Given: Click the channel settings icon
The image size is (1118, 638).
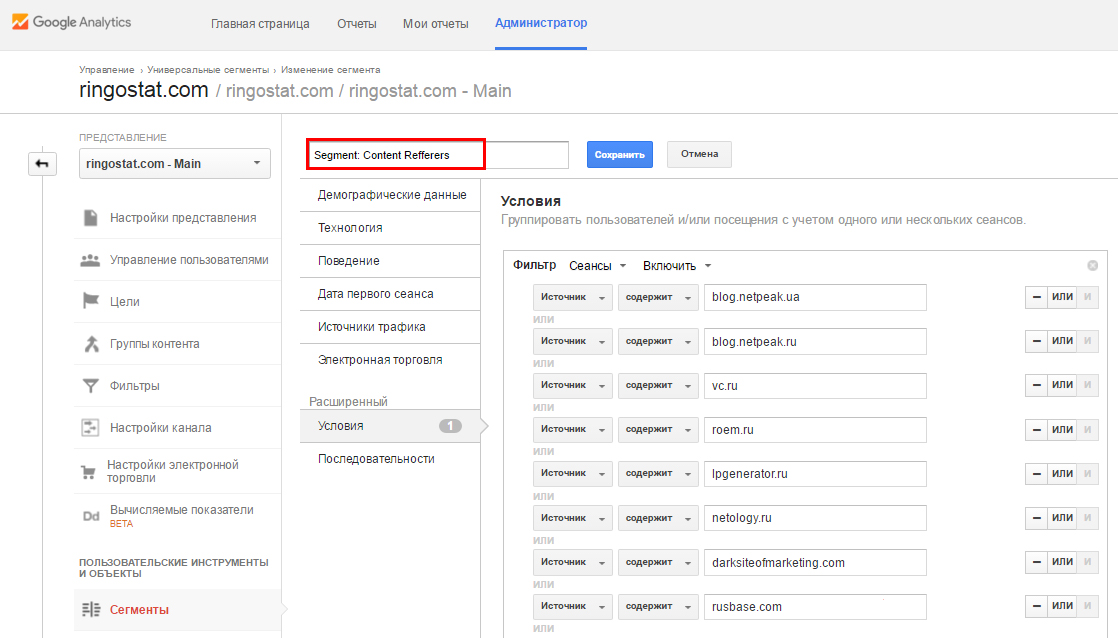Looking at the screenshot, I should click(91, 428).
